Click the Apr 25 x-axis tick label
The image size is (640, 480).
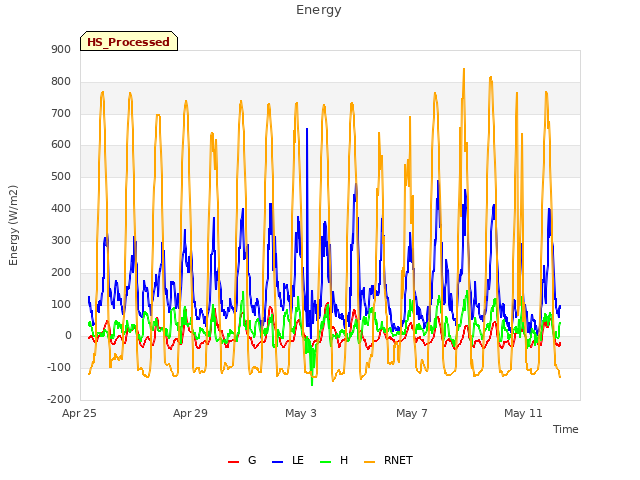click(x=80, y=413)
